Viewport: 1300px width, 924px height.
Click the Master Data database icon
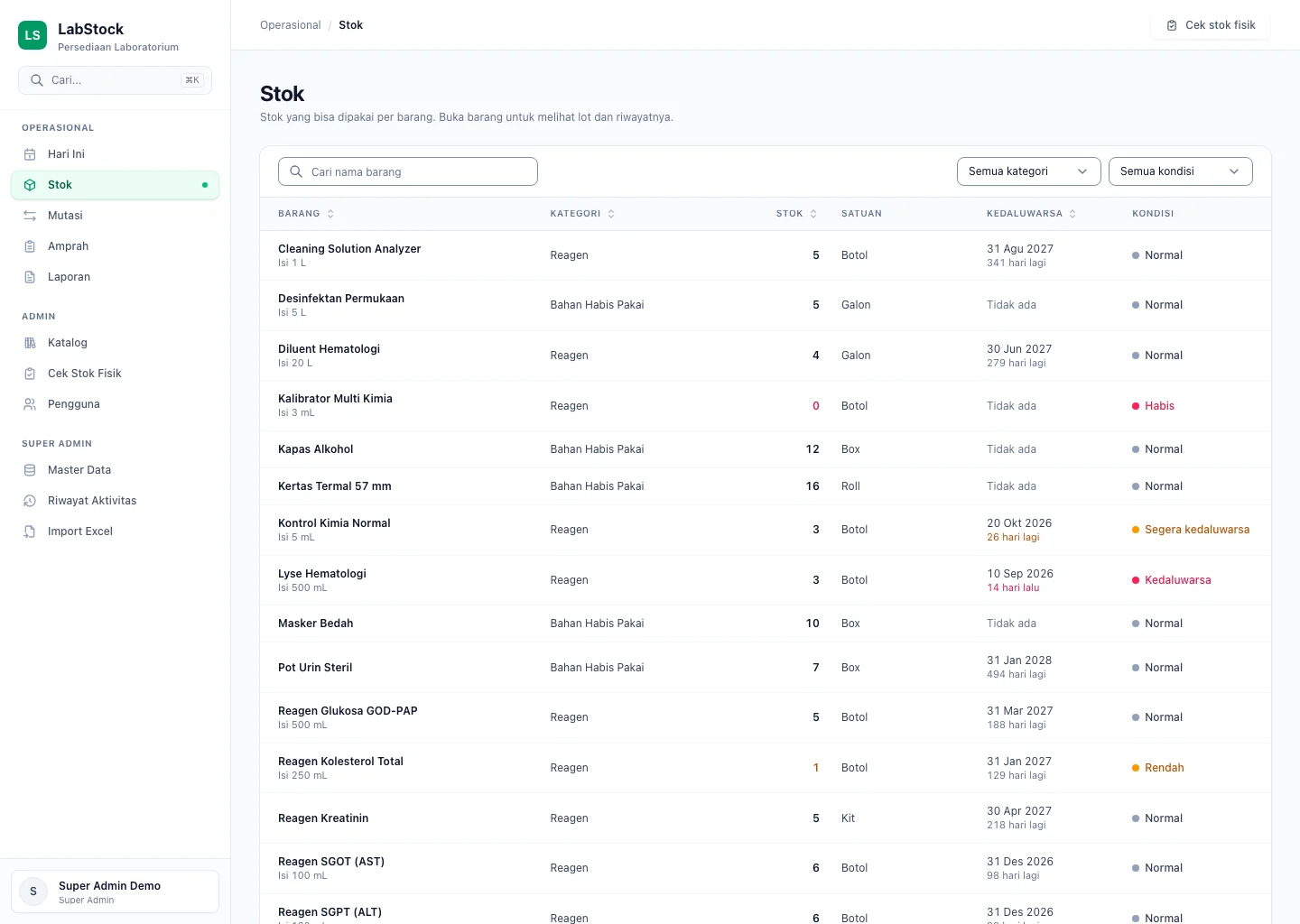pyautogui.click(x=30, y=470)
